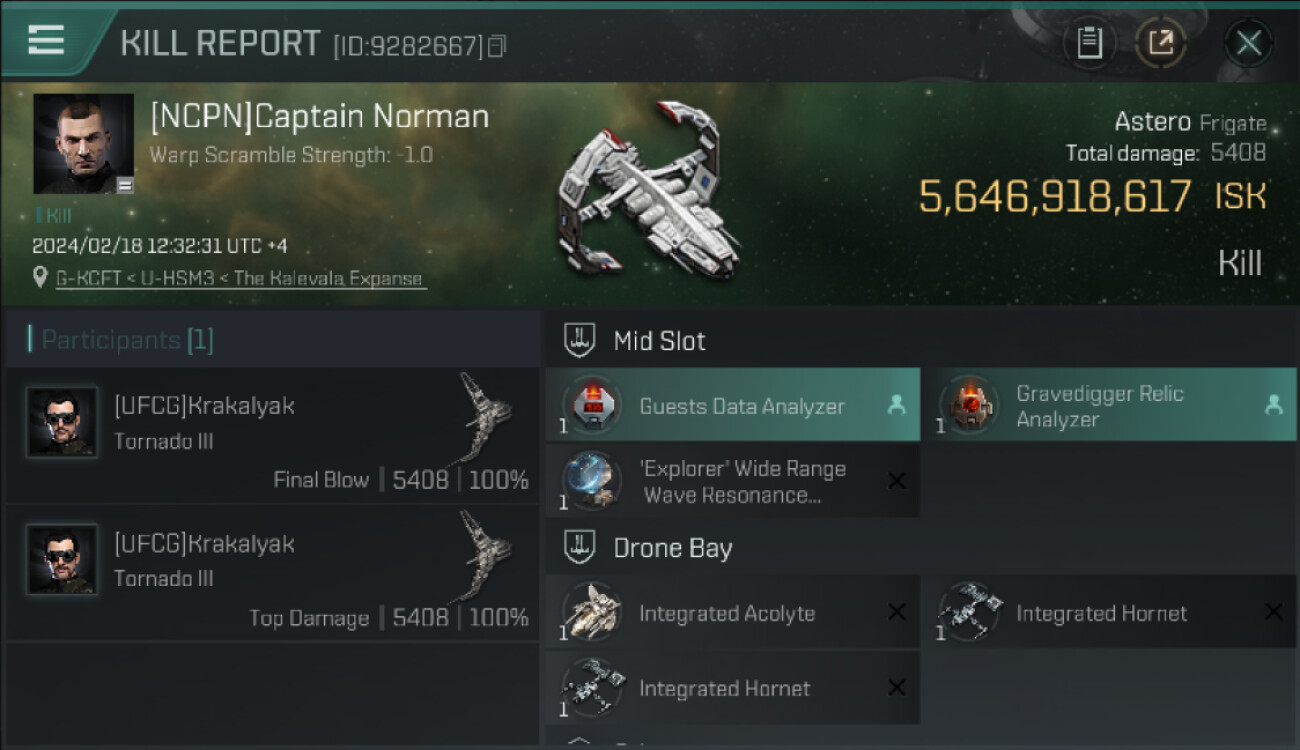Select the Participants tab header
Viewport: 1300px width, 750px height.
[x=121, y=340]
